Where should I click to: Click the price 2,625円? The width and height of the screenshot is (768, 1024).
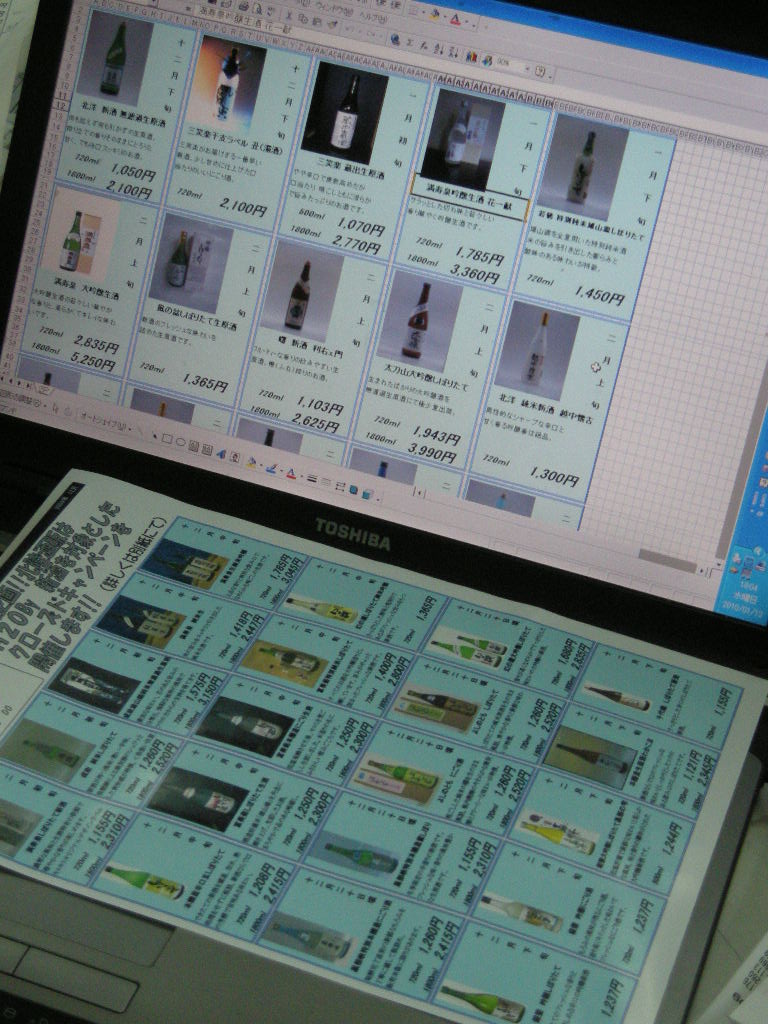316,423
